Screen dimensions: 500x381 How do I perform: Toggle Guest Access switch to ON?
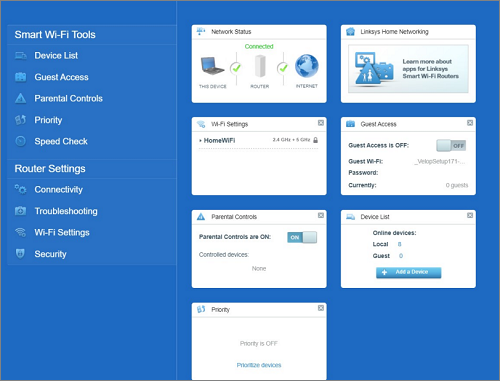[451, 145]
